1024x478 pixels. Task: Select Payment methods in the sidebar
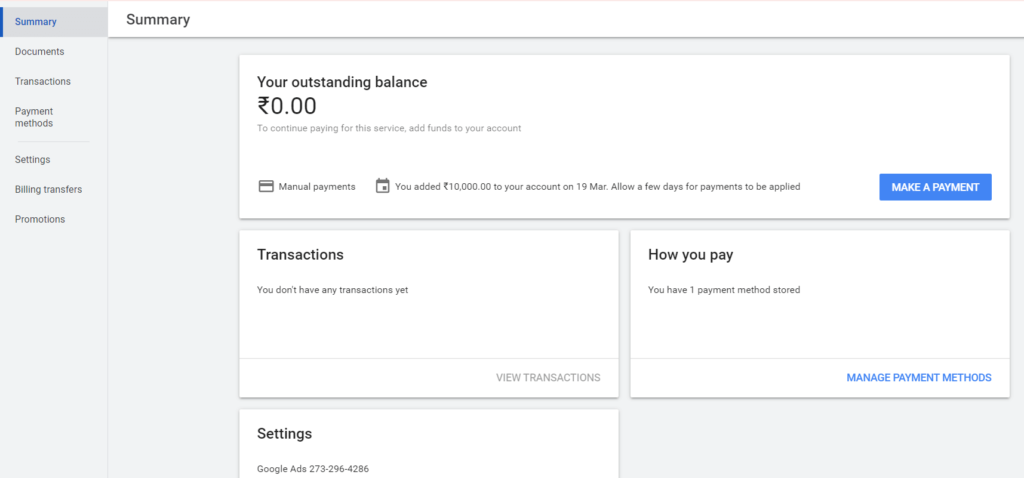34,117
